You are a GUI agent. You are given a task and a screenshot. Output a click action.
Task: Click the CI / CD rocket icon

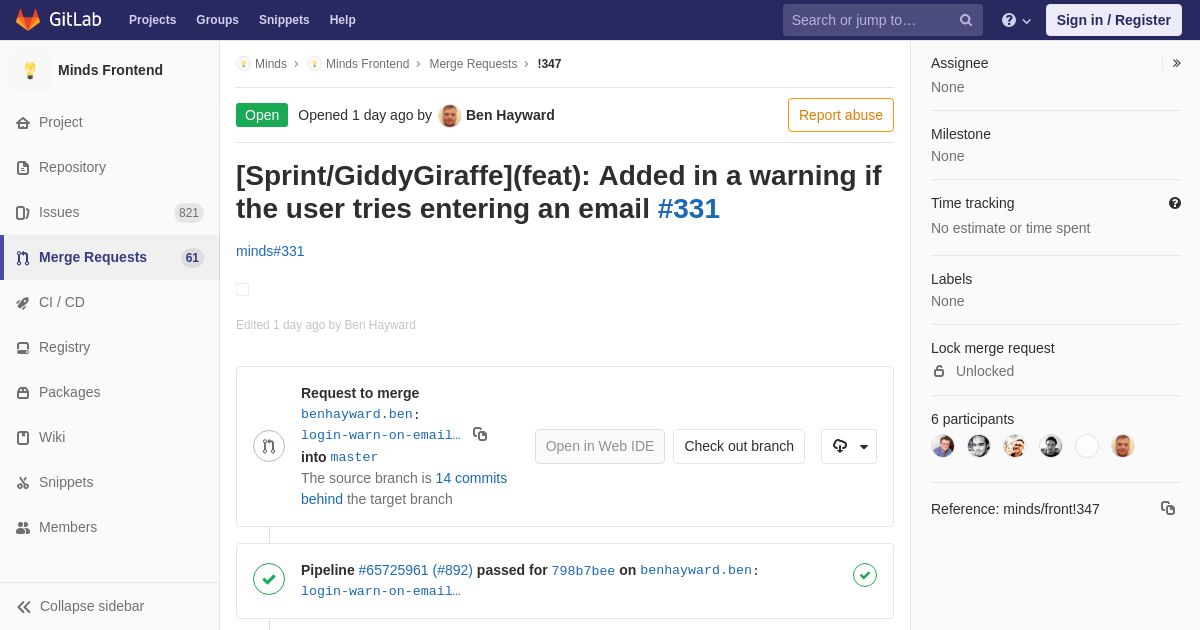(23, 303)
